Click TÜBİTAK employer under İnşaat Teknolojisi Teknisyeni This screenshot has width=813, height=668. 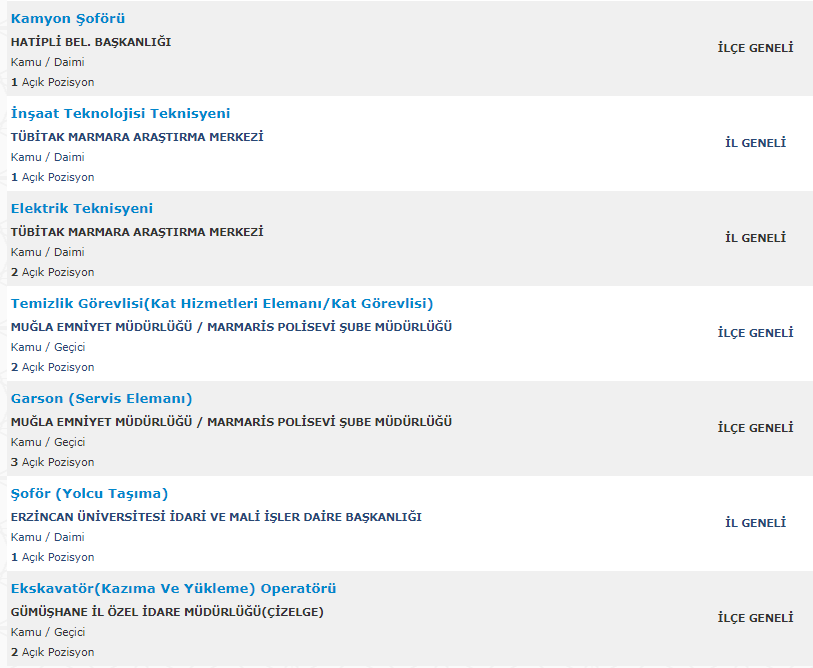pyautogui.click(x=137, y=137)
